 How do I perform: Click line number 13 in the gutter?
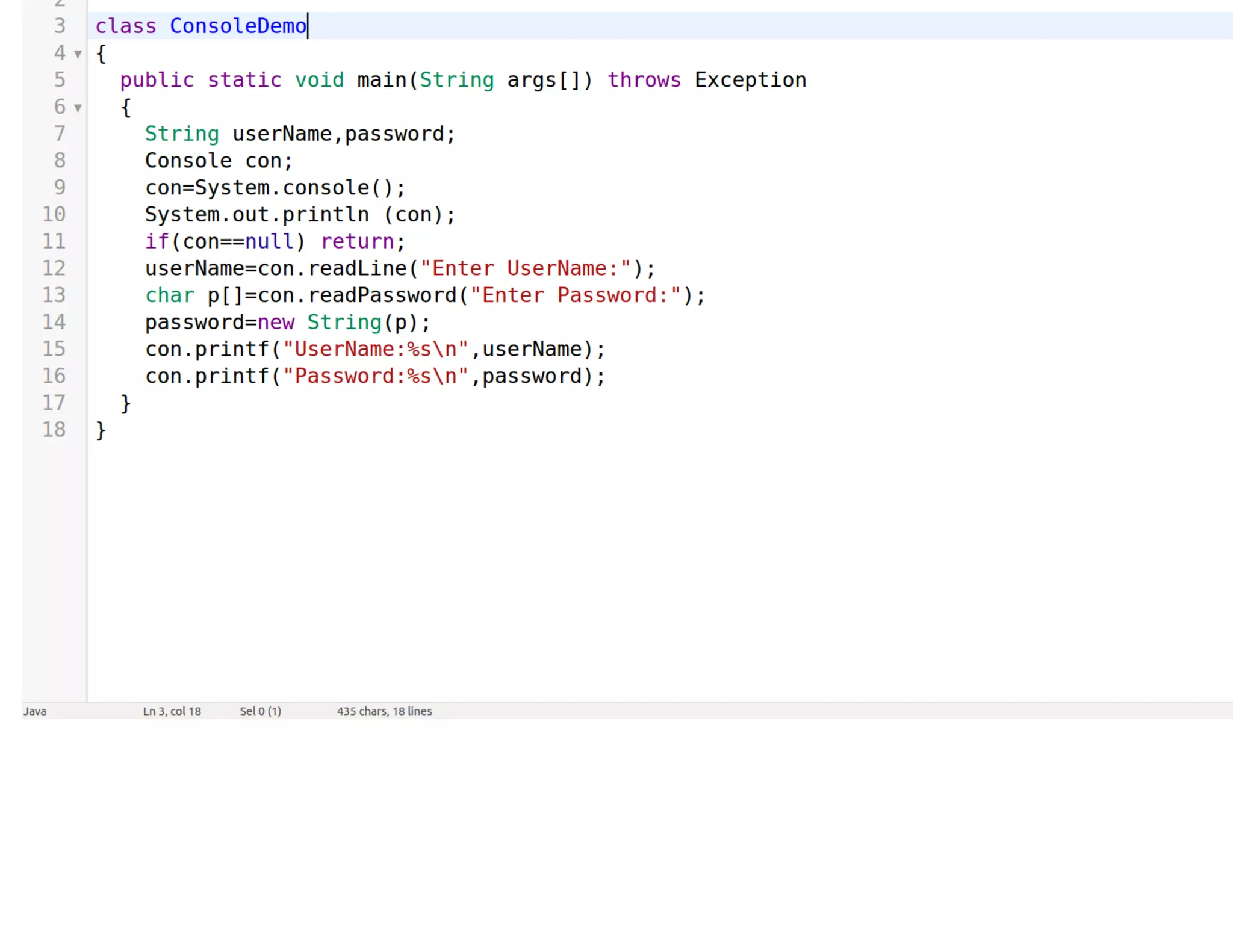54,295
